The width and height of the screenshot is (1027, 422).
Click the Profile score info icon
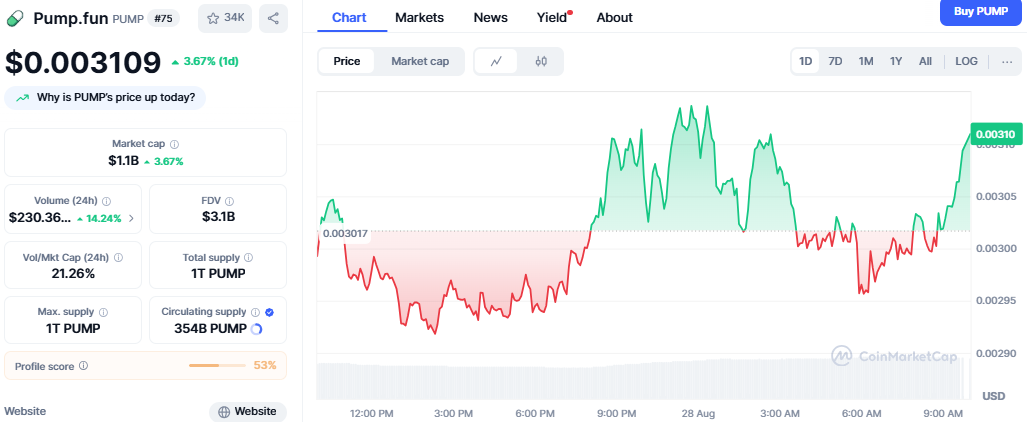click(83, 366)
